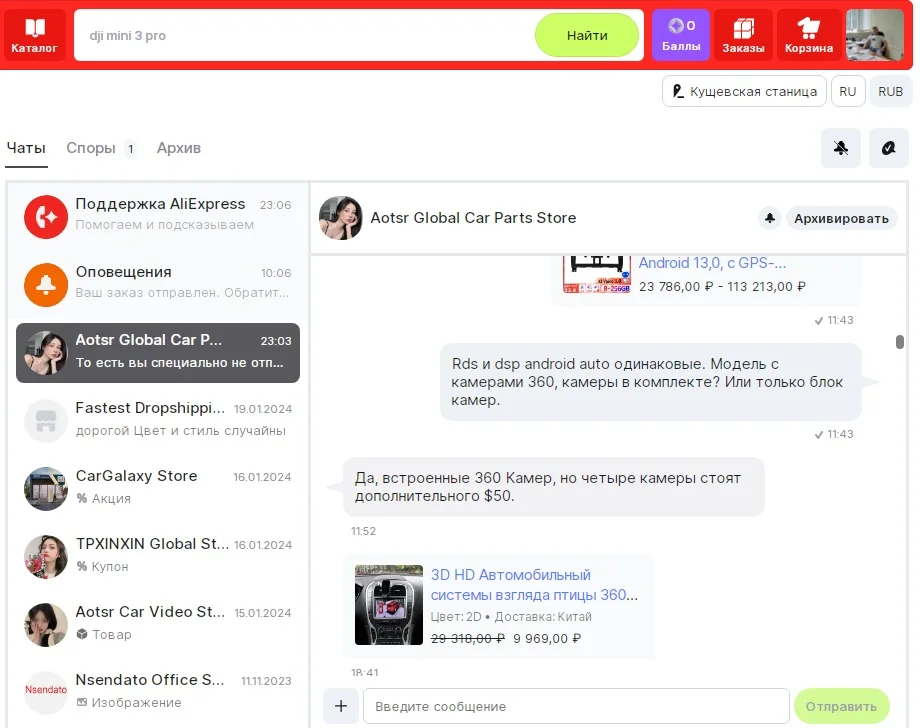Open the user profile photo
This screenshot has width=920, height=728.
874,35
